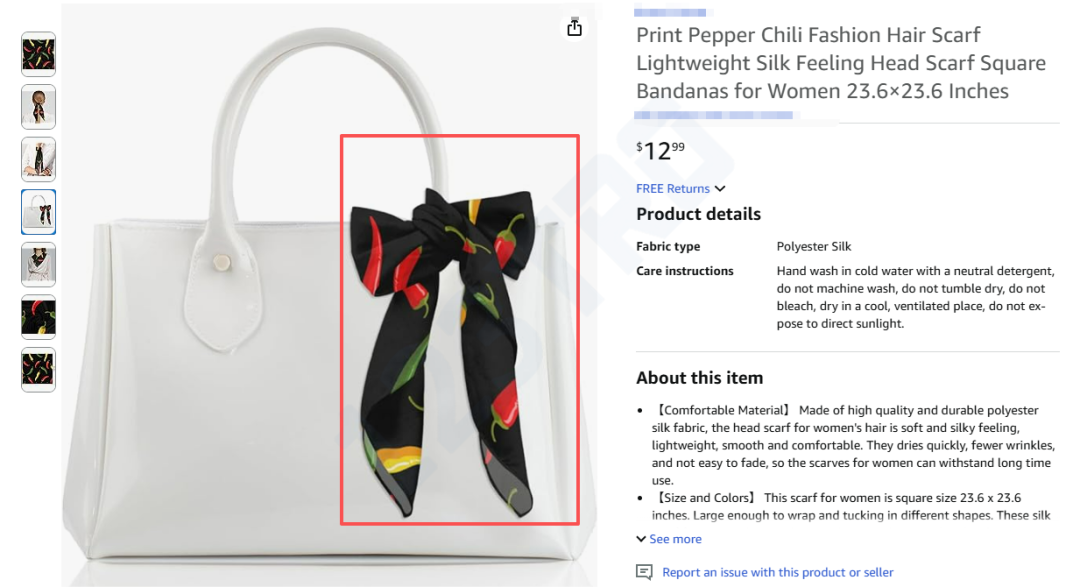Select the first chili pattern thumbnail
Viewport: 1080px width, 587px height.
[x=39, y=54]
